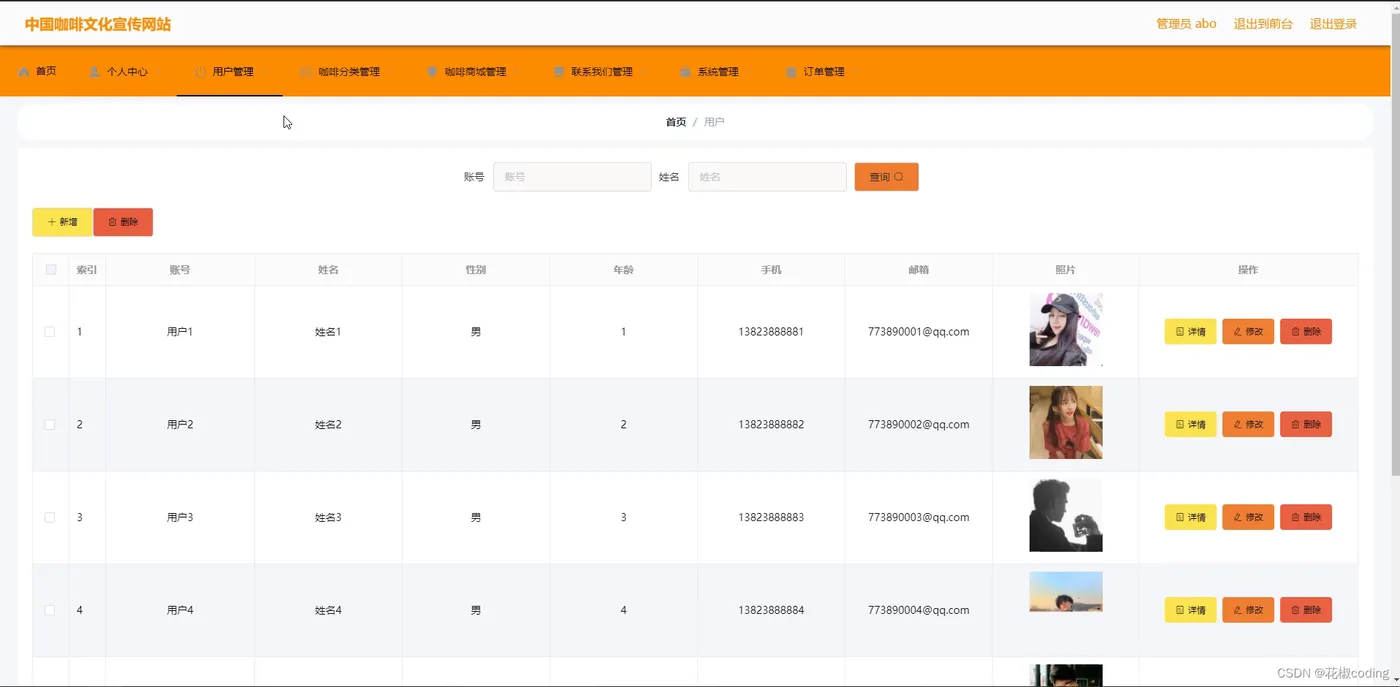Click 修改 button for 用户1

click(1248, 332)
